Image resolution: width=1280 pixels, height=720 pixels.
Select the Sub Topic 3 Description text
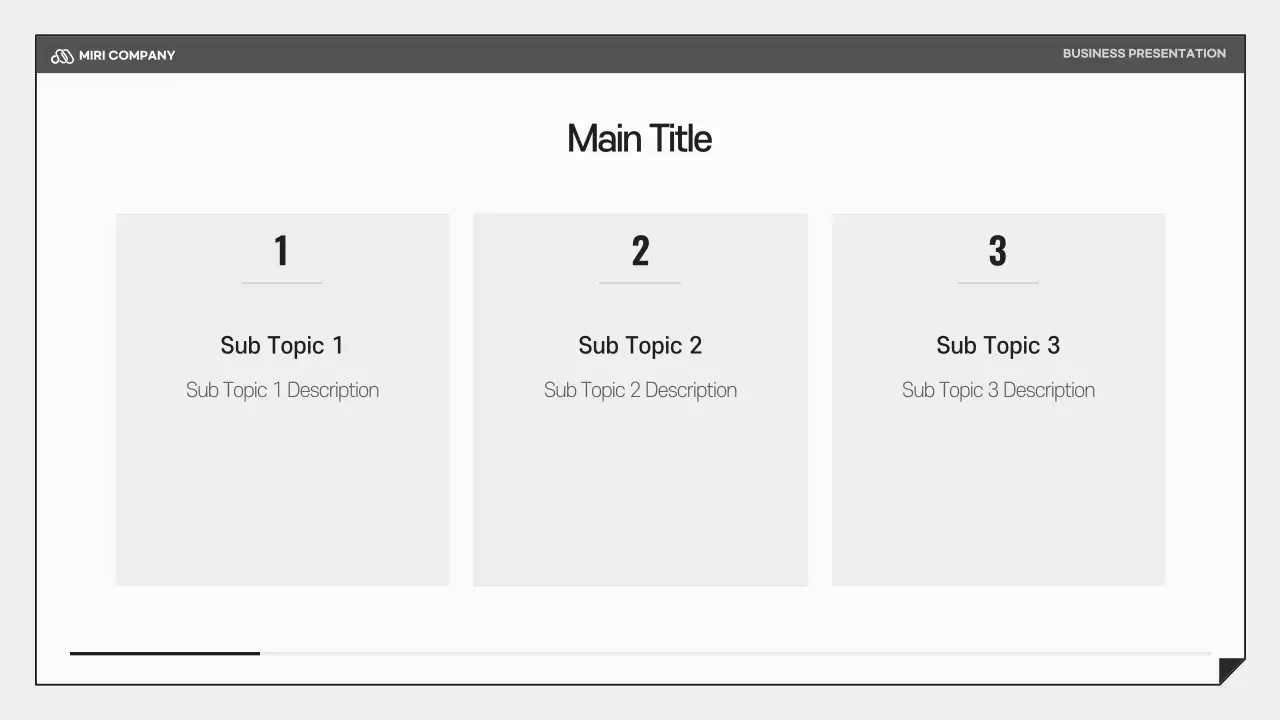click(998, 390)
